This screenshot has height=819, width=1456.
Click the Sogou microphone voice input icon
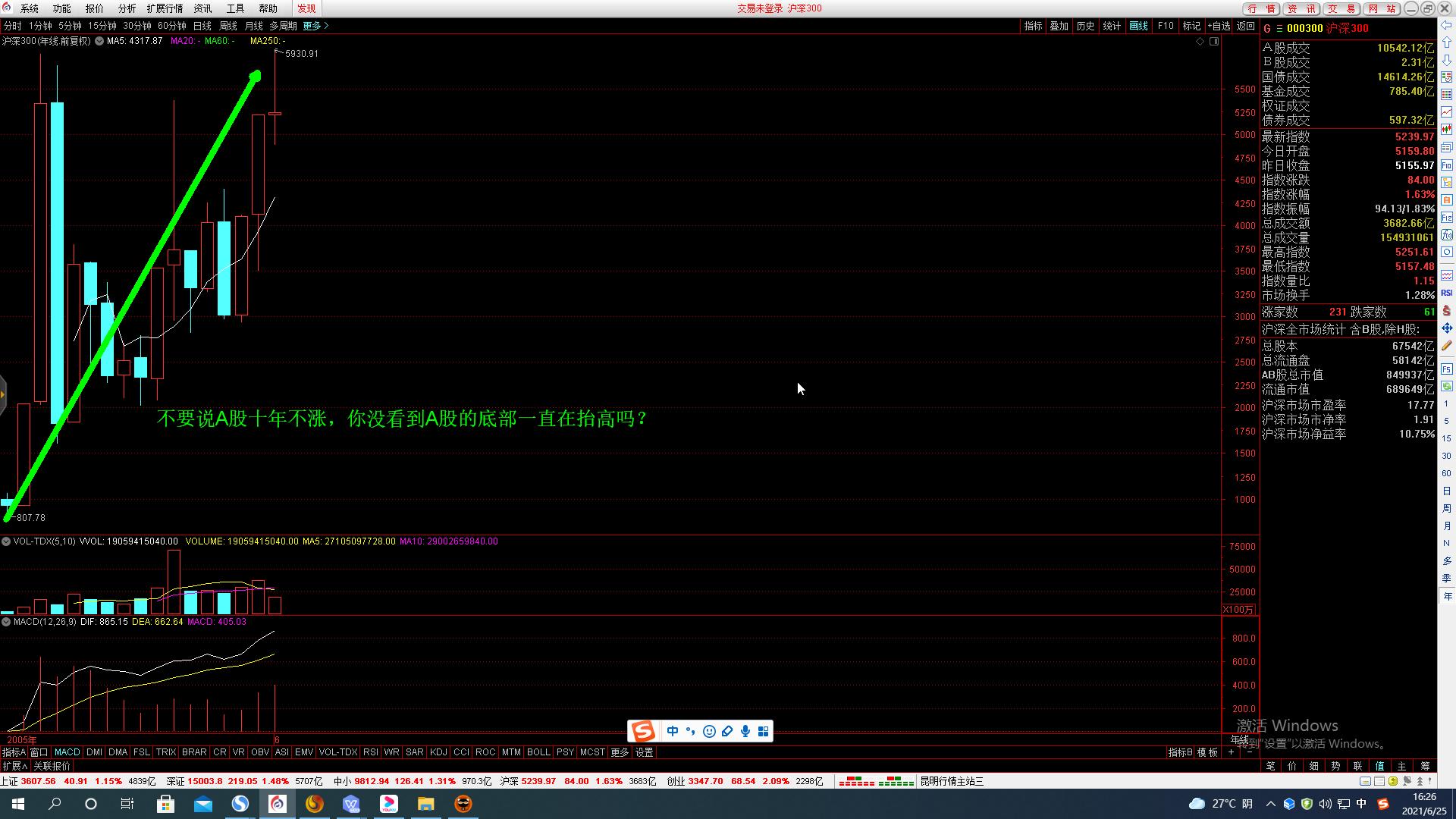(x=745, y=731)
